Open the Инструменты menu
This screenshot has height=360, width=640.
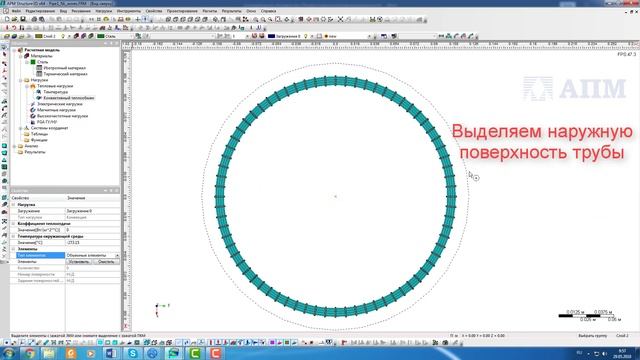tap(129, 11)
